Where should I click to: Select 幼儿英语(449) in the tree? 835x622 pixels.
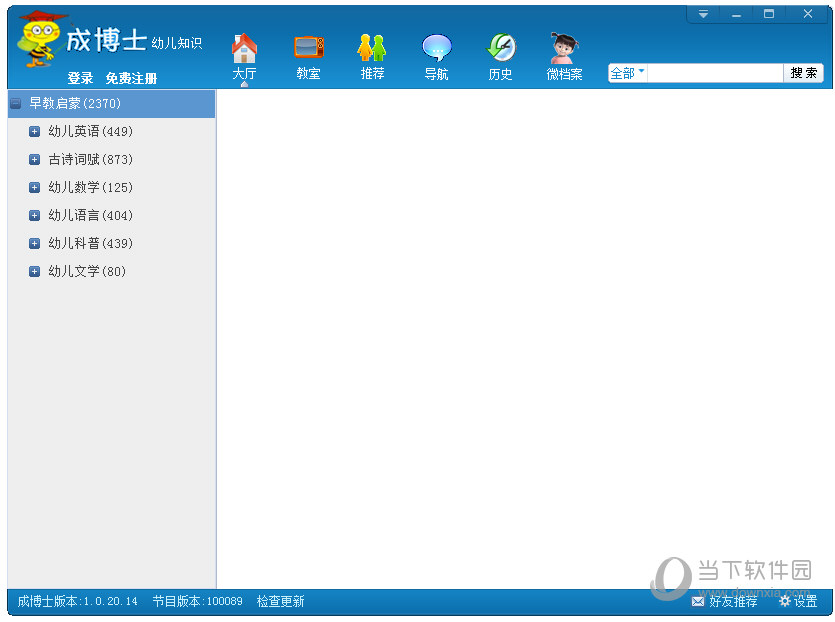tap(91, 132)
